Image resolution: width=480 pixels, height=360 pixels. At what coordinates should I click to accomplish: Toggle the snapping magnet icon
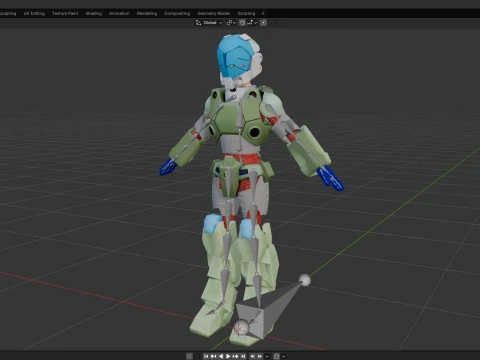pyautogui.click(x=242, y=23)
